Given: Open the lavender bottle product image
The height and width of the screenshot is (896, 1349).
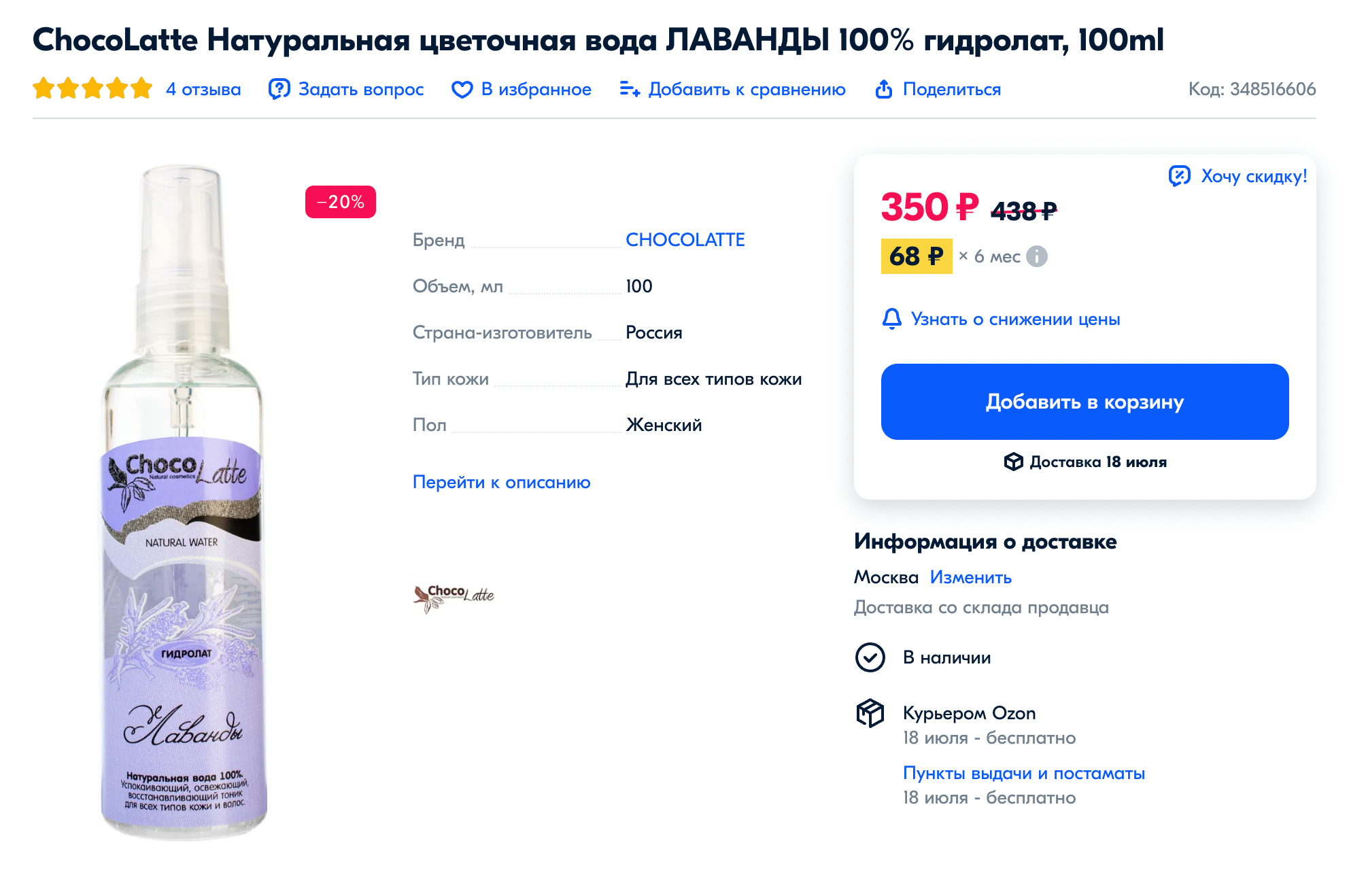Looking at the screenshot, I should pyautogui.click(x=184, y=503).
